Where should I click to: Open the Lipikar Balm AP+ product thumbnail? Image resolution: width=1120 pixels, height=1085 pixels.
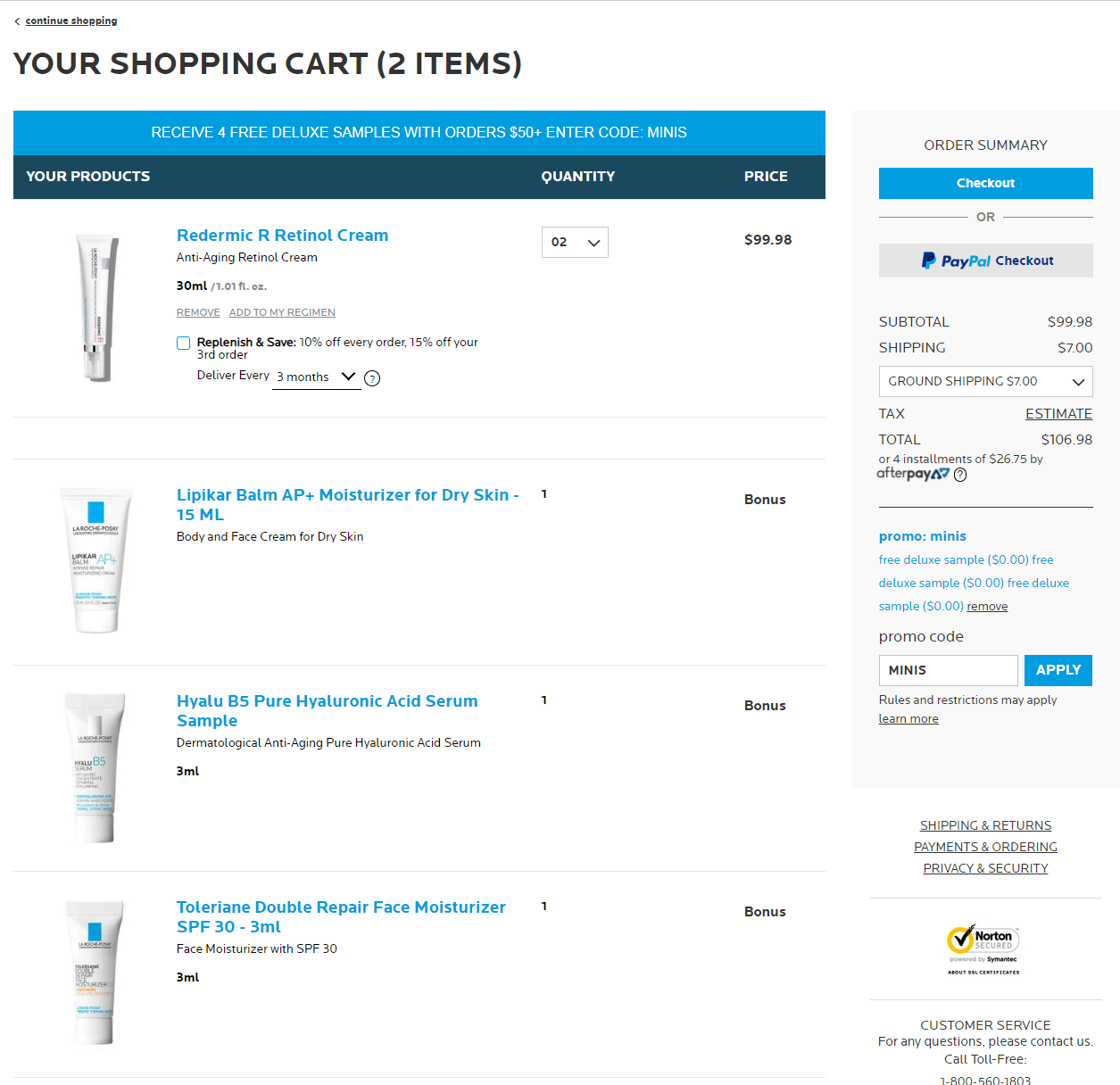click(95, 560)
